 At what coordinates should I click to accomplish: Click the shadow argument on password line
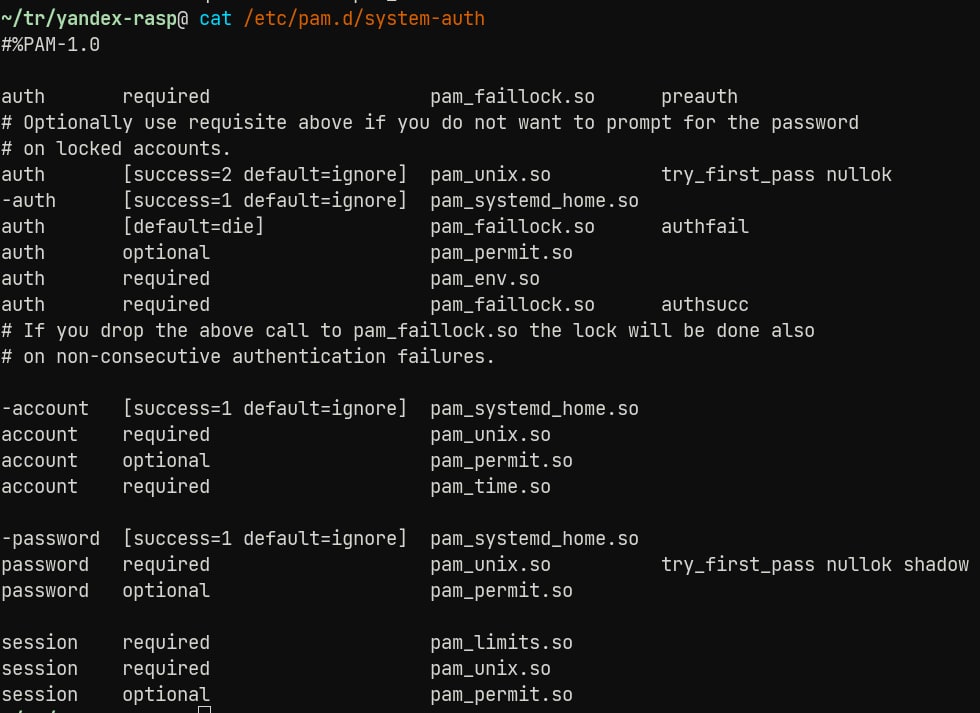[936, 565]
